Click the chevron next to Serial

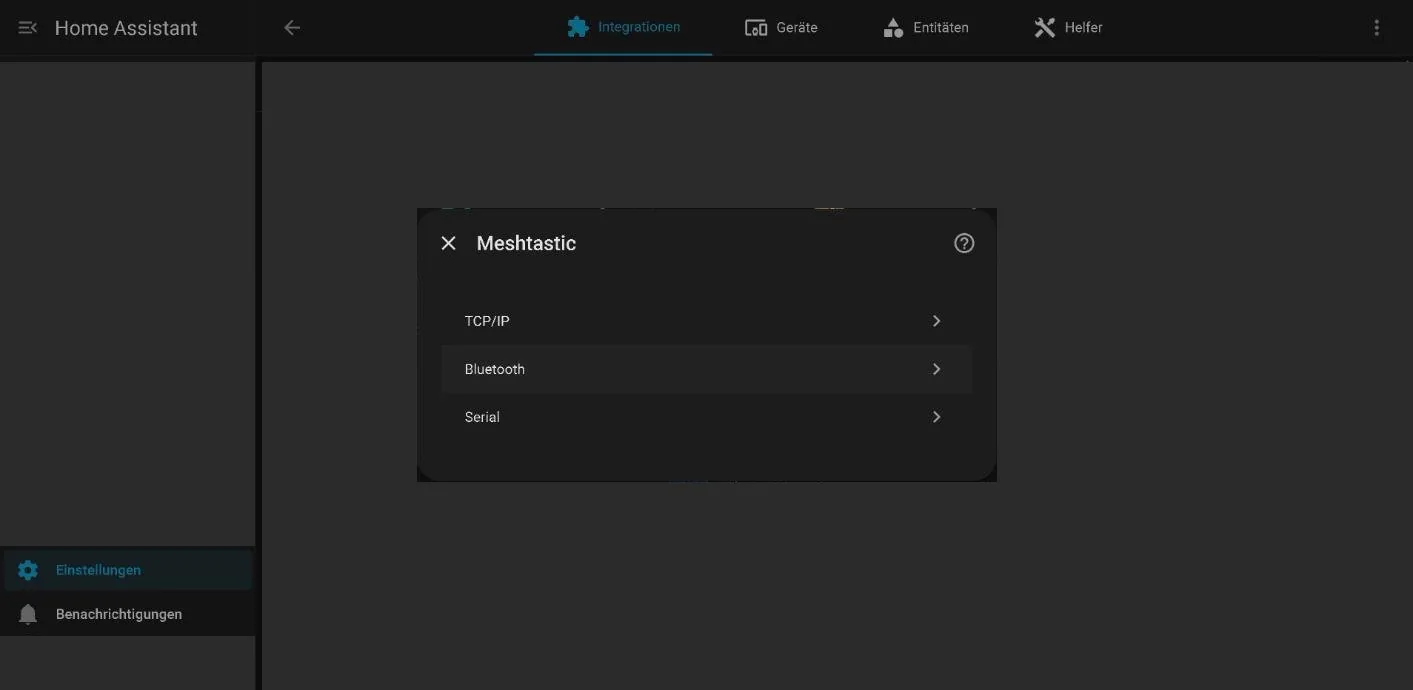[937, 417]
